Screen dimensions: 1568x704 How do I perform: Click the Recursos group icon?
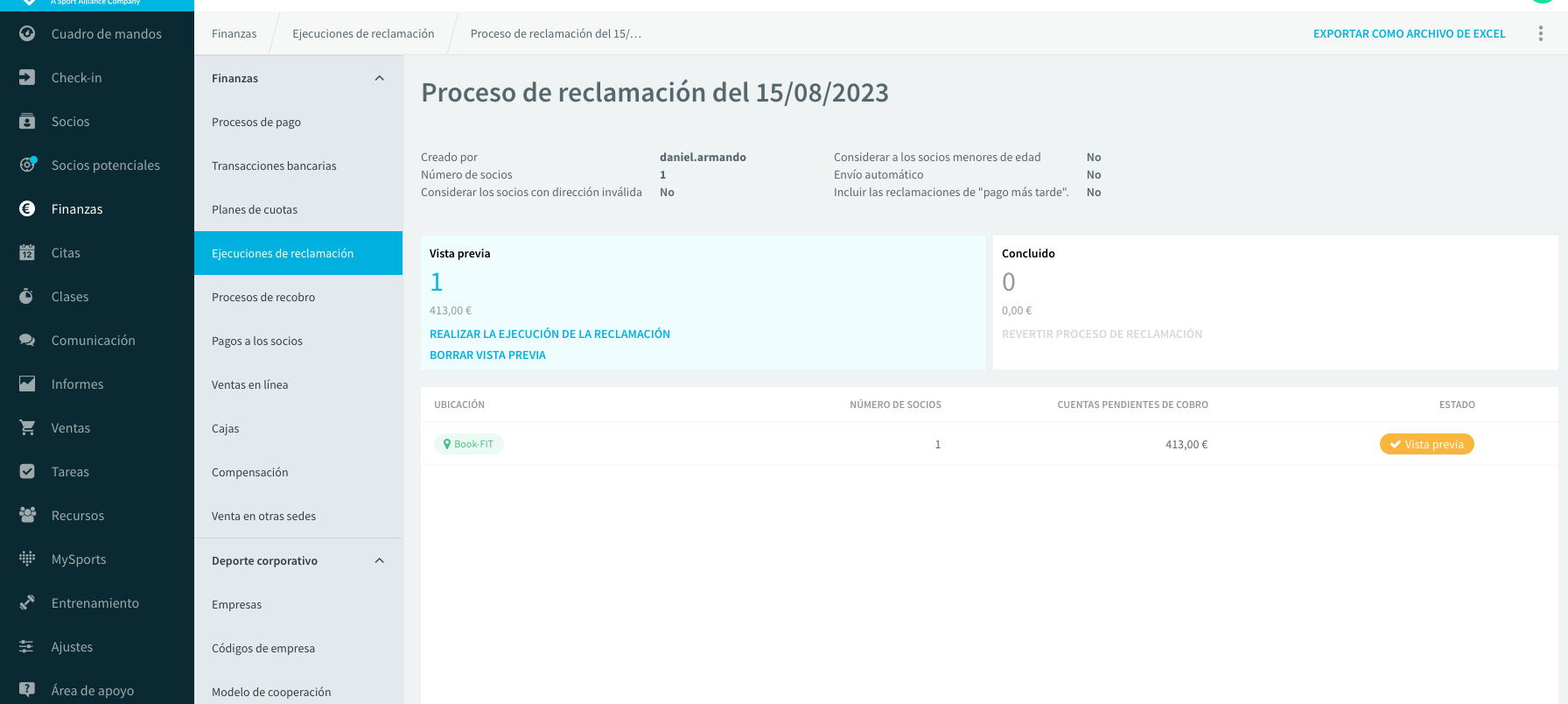pyautogui.click(x=27, y=515)
